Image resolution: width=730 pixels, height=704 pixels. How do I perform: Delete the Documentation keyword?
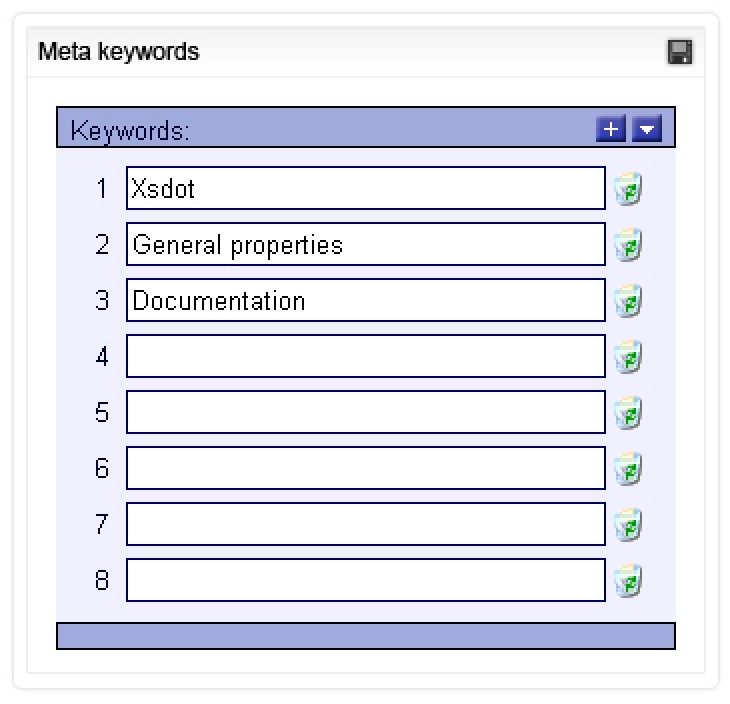[628, 301]
